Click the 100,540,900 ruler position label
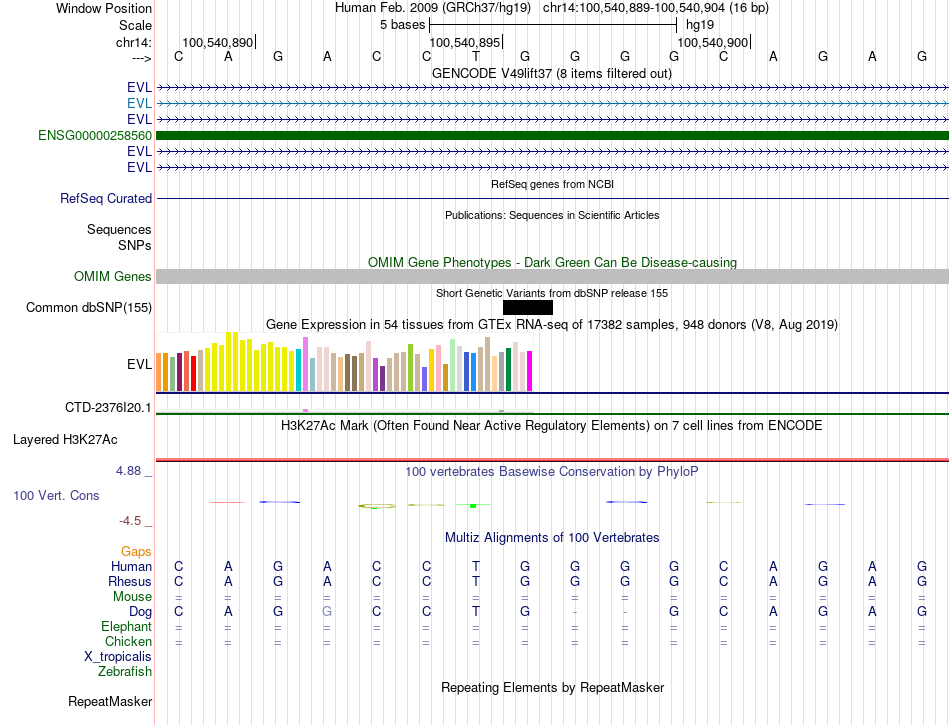The width and height of the screenshot is (950, 725). pyautogui.click(x=712, y=42)
